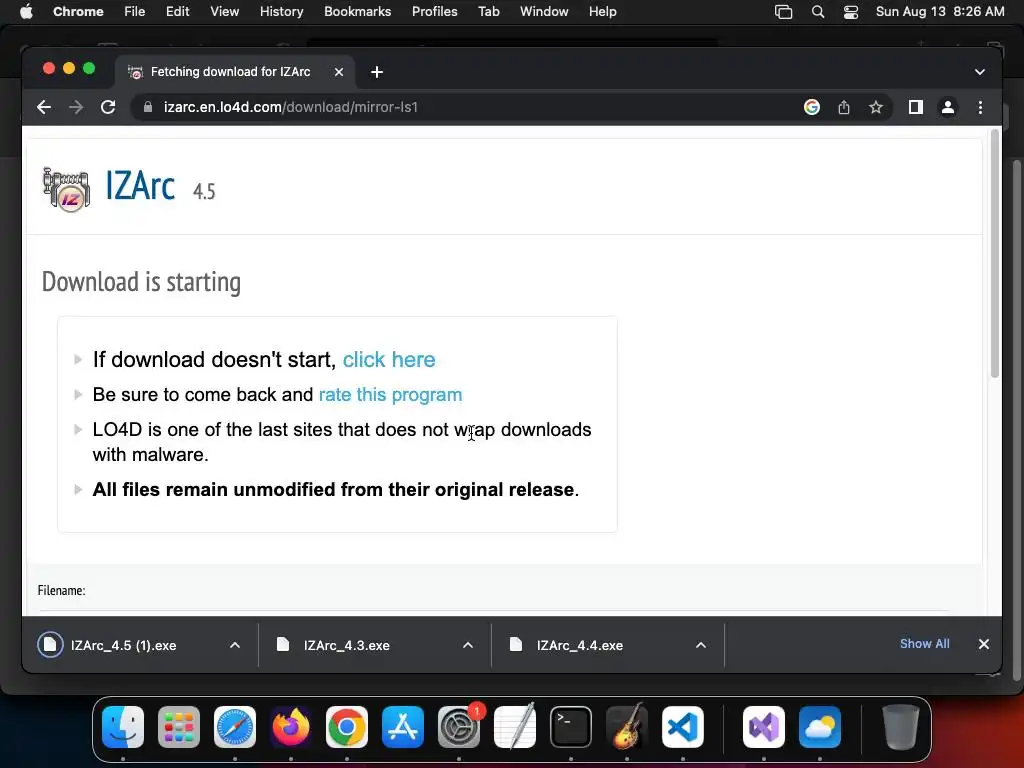Click the IZArc_4.3.exe download item

coord(346,645)
